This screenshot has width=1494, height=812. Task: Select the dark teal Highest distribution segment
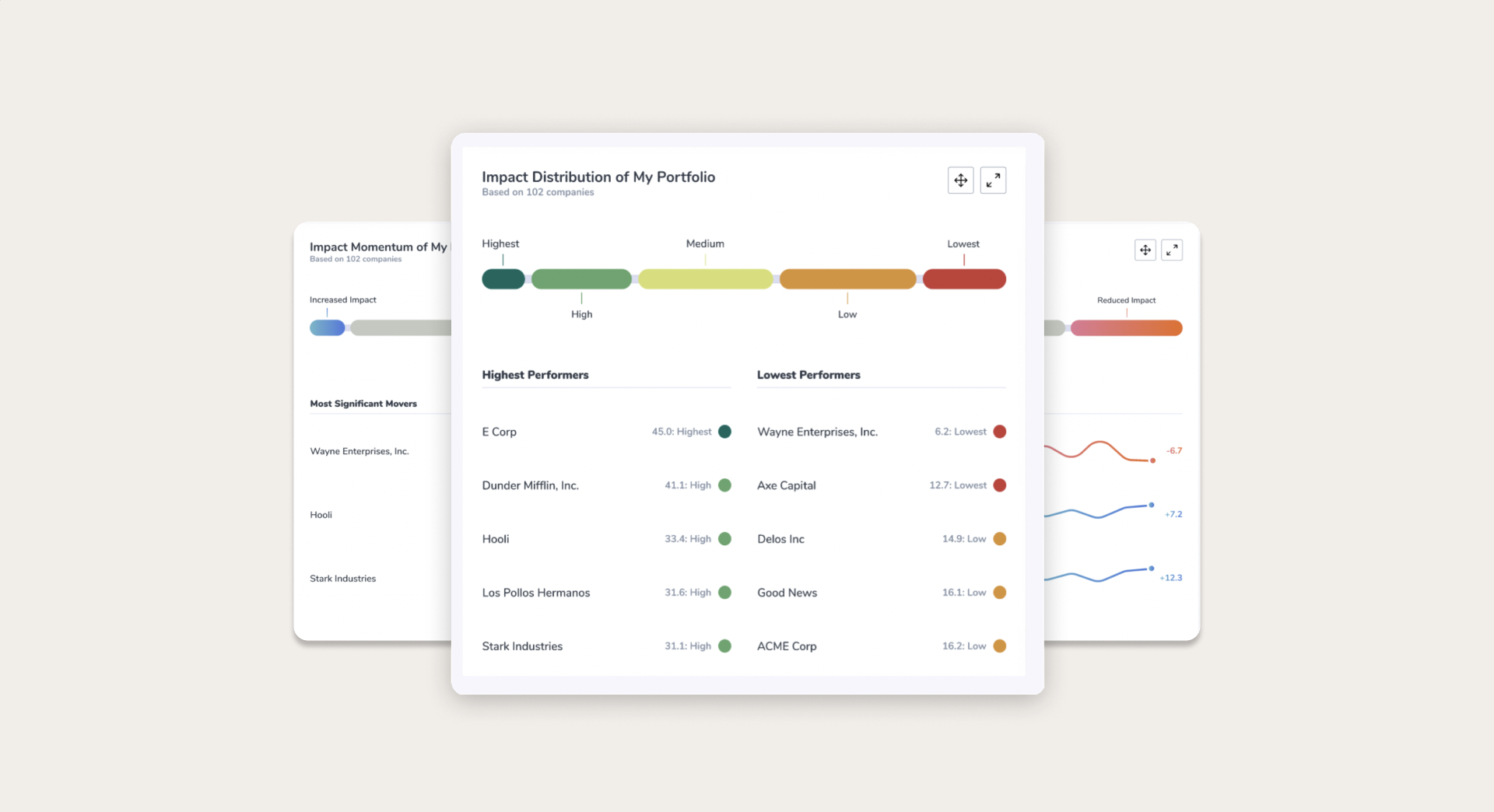tap(503, 278)
